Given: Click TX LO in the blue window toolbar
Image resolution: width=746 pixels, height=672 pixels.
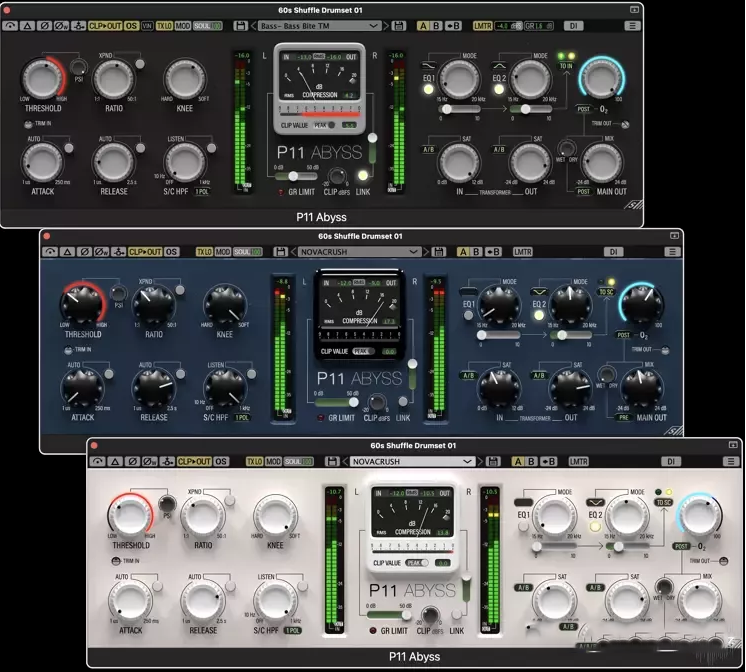Looking at the screenshot, I should (x=204, y=252).
